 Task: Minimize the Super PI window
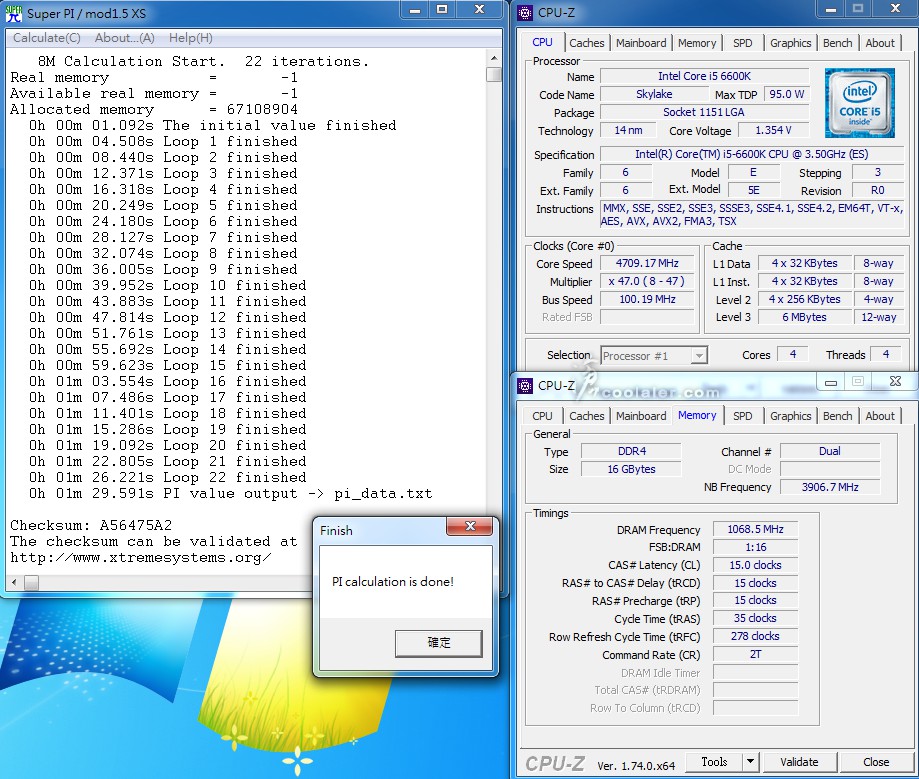[415, 10]
